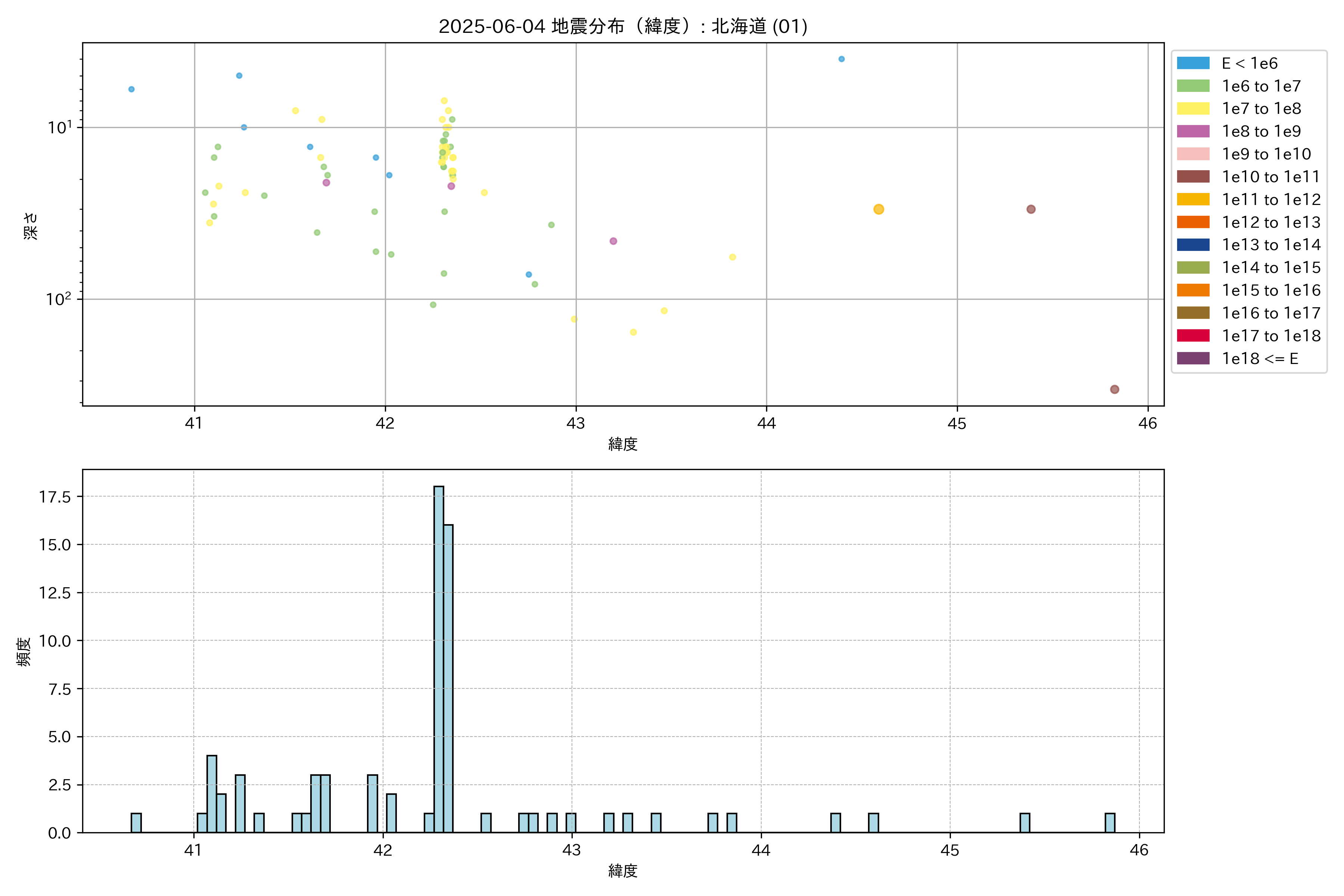The width and height of the screenshot is (1344, 896).
Task: Click the purple 1e8 to 1e9 legend swatch
Action: [1192, 131]
